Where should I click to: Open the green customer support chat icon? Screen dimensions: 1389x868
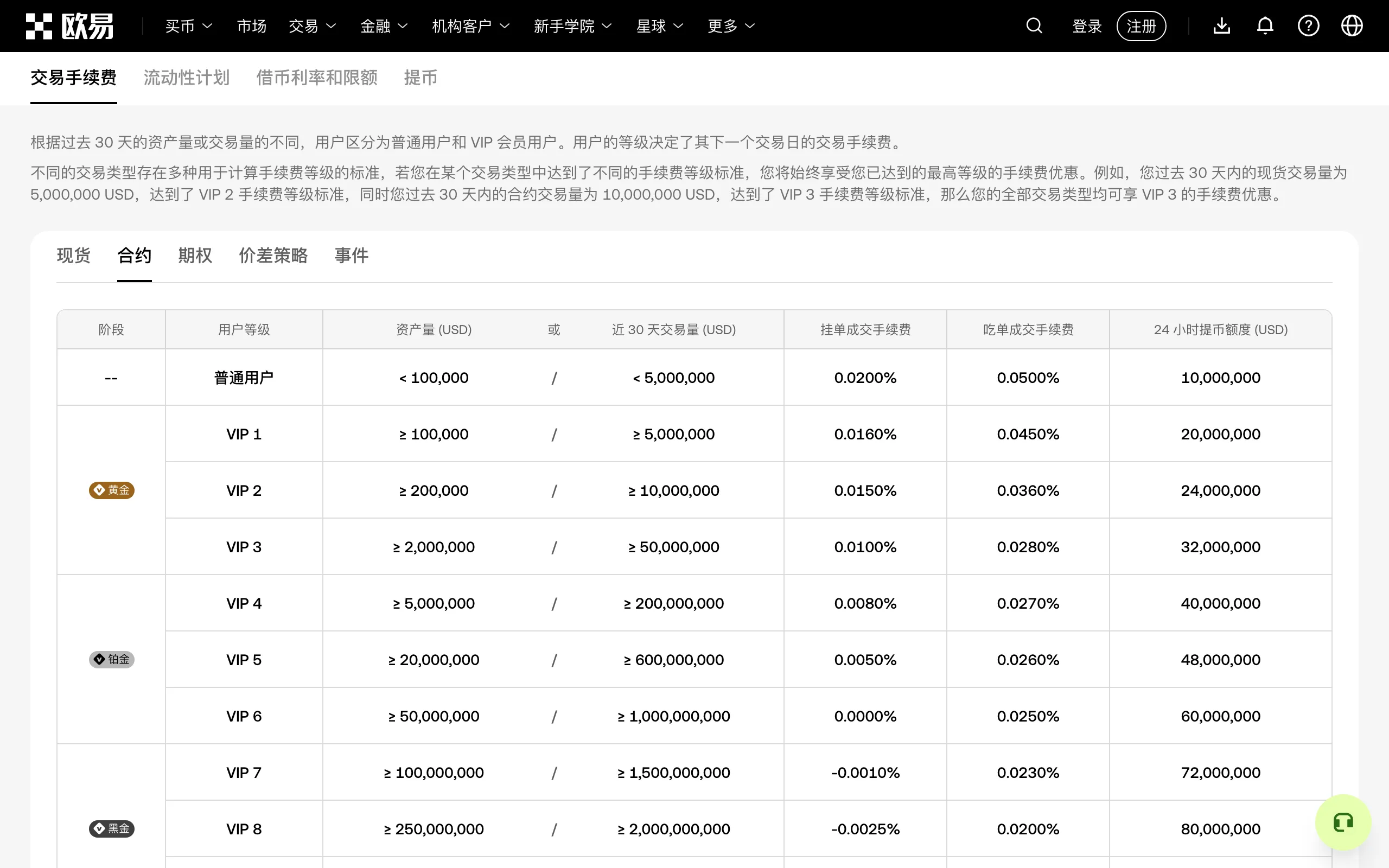[1343, 822]
